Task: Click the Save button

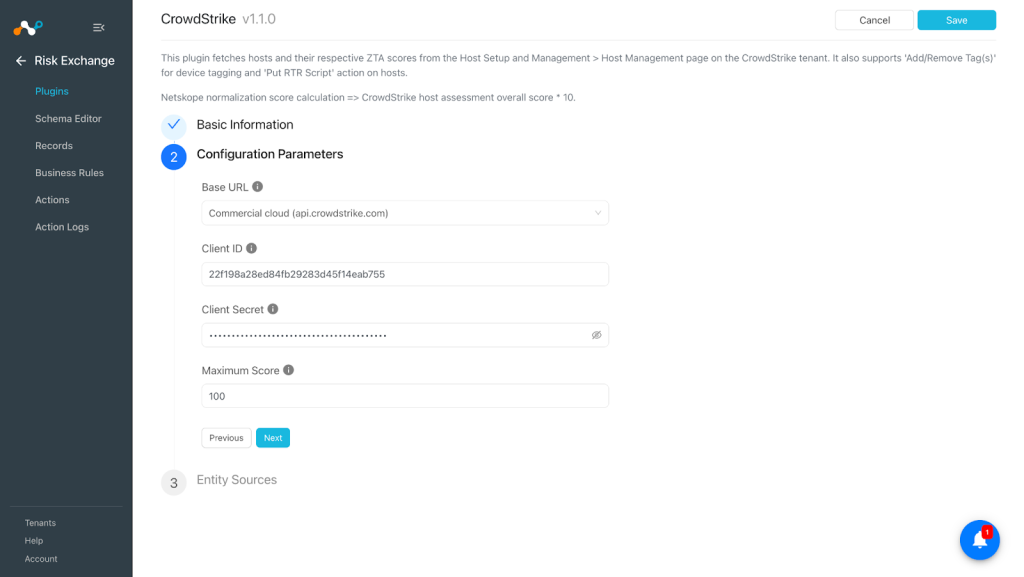Action: pos(956,20)
